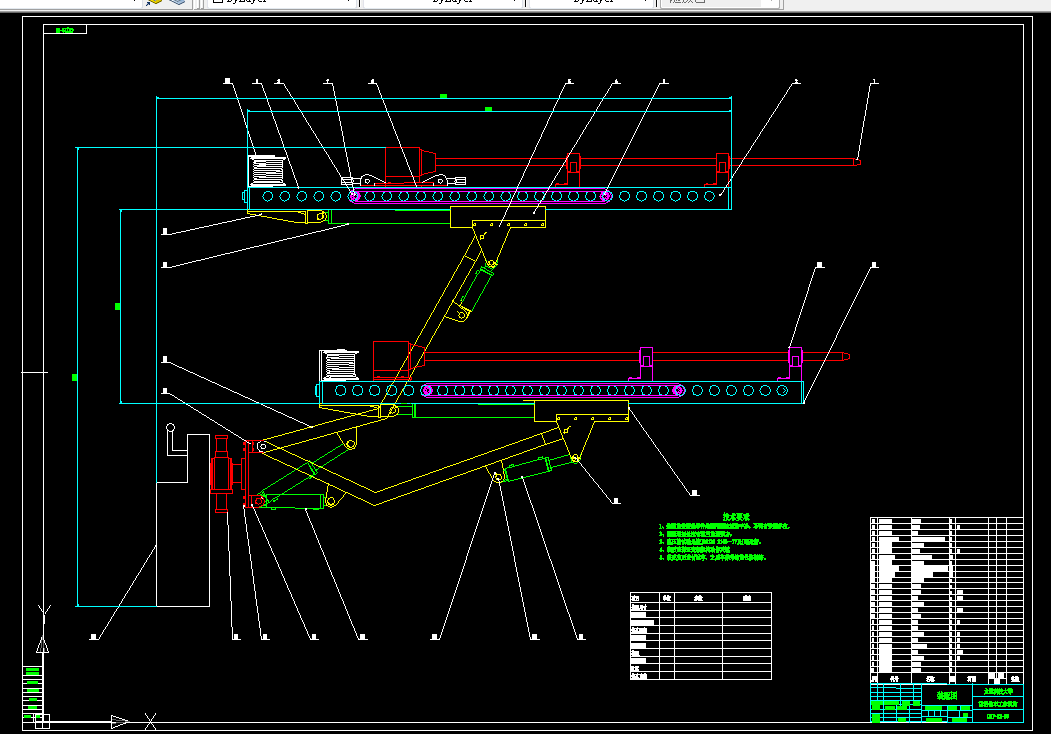Select the upper yellow slide plate
The height and width of the screenshot is (734, 1051).
498,217
